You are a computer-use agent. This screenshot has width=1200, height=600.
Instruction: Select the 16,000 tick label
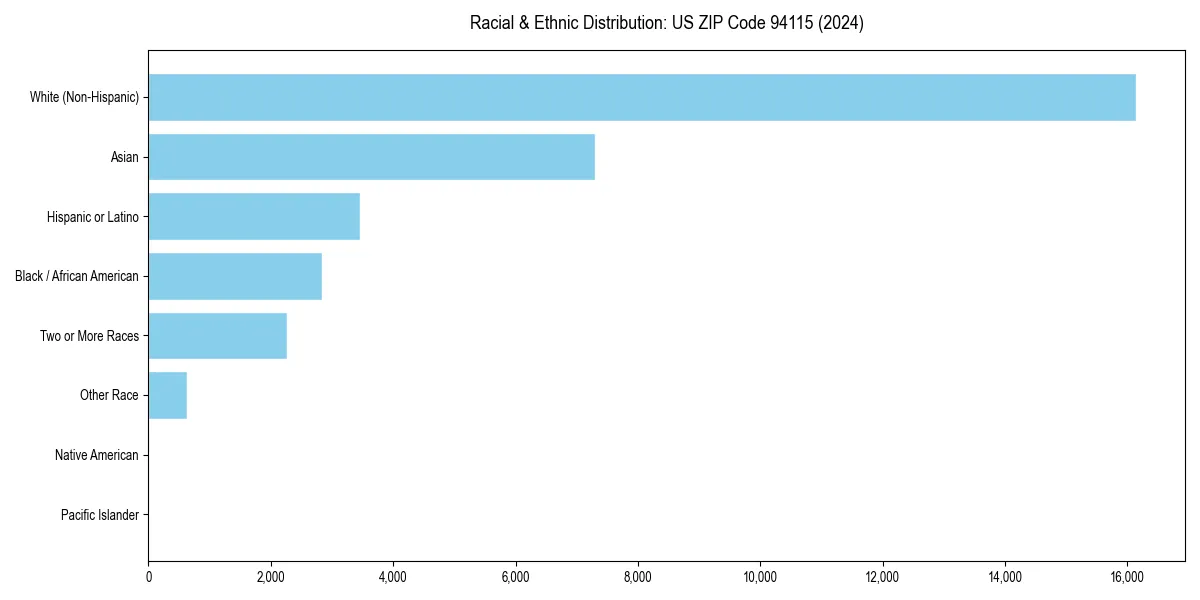[x=1127, y=576]
